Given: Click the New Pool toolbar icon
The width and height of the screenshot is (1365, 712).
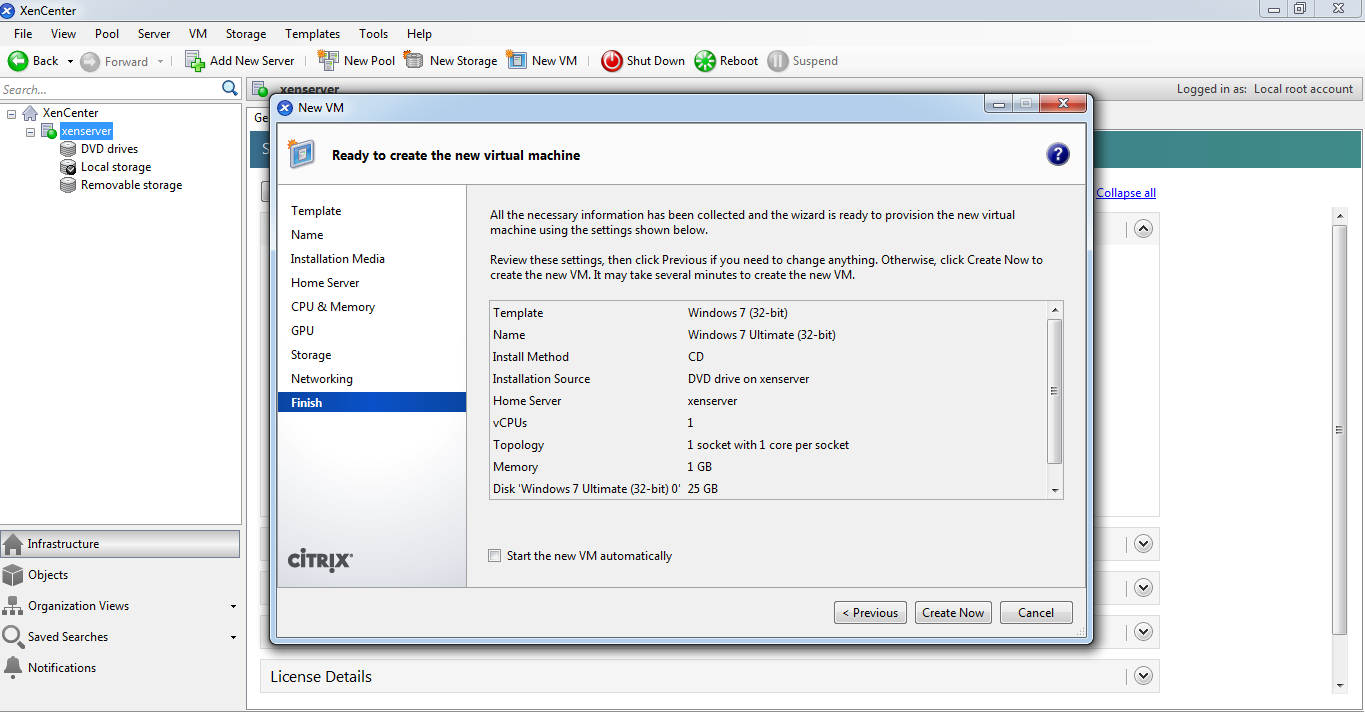Looking at the screenshot, I should pos(328,60).
